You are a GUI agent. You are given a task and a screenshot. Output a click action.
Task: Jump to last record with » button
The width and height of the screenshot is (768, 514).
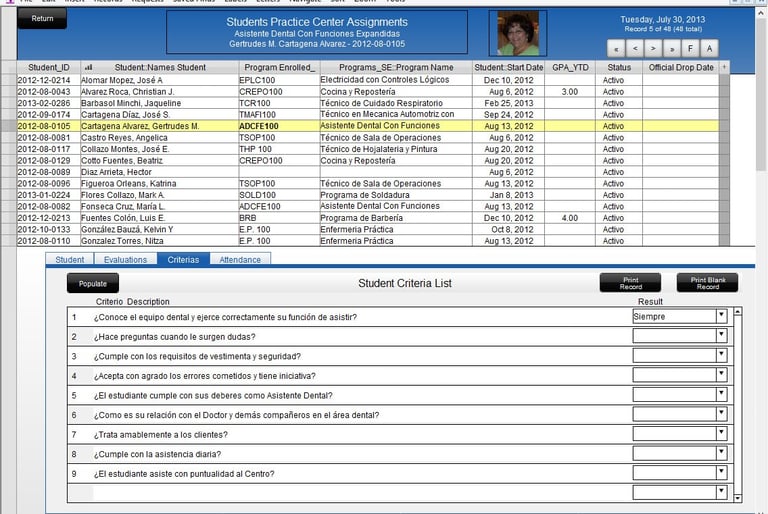pyautogui.click(x=672, y=49)
